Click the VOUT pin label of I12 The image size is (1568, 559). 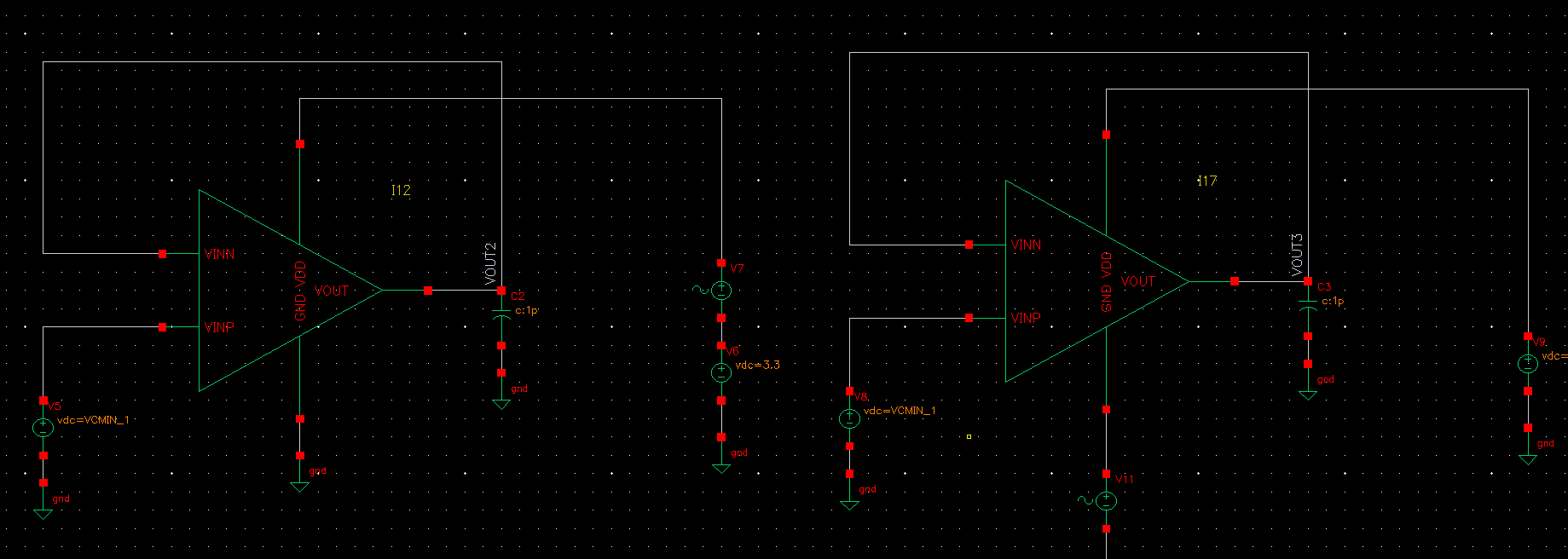(x=332, y=291)
